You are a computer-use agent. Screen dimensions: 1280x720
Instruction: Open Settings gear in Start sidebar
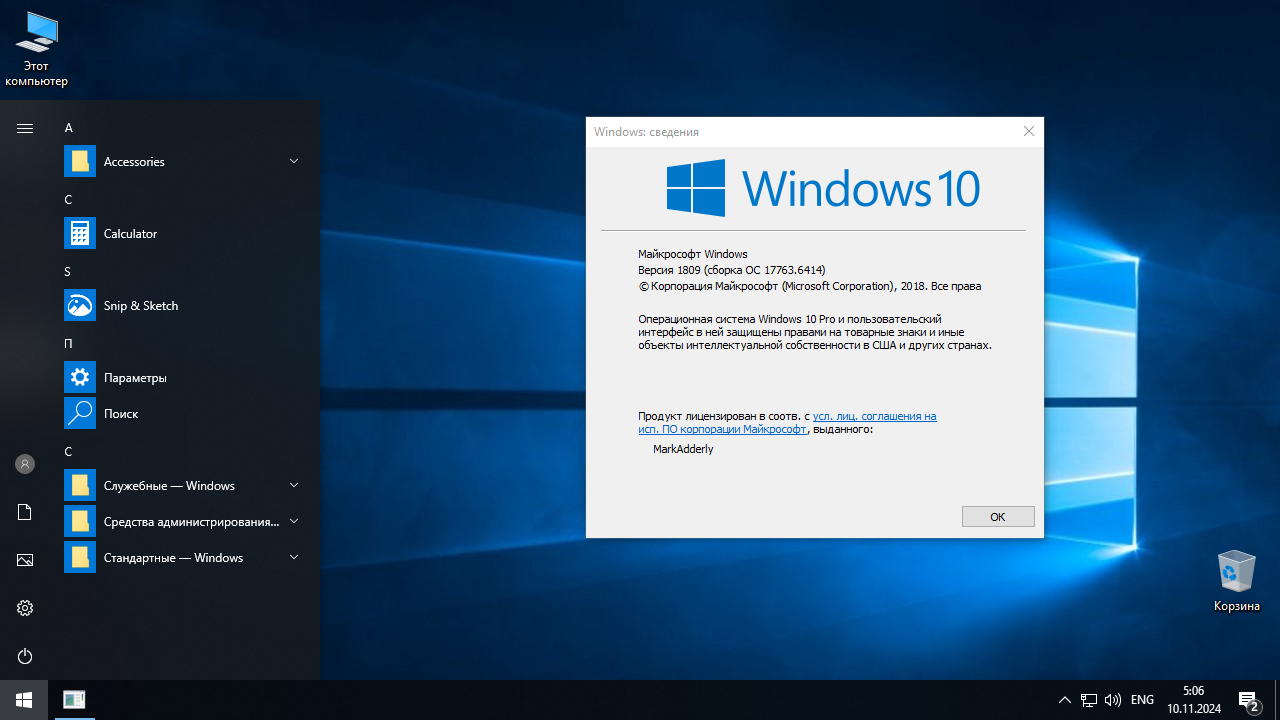(x=25, y=608)
